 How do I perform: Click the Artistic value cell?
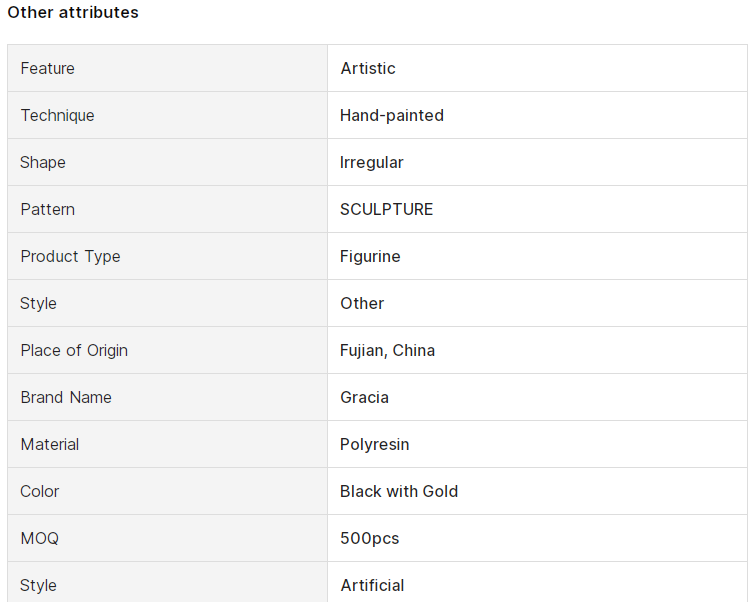click(x=537, y=68)
